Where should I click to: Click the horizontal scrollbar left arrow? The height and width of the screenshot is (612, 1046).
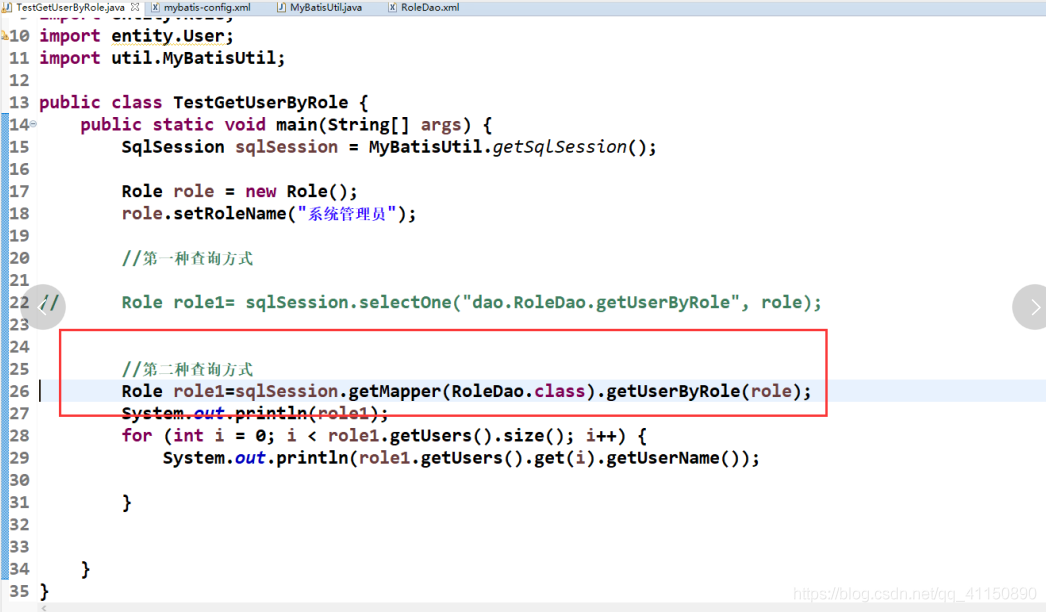coord(43,606)
